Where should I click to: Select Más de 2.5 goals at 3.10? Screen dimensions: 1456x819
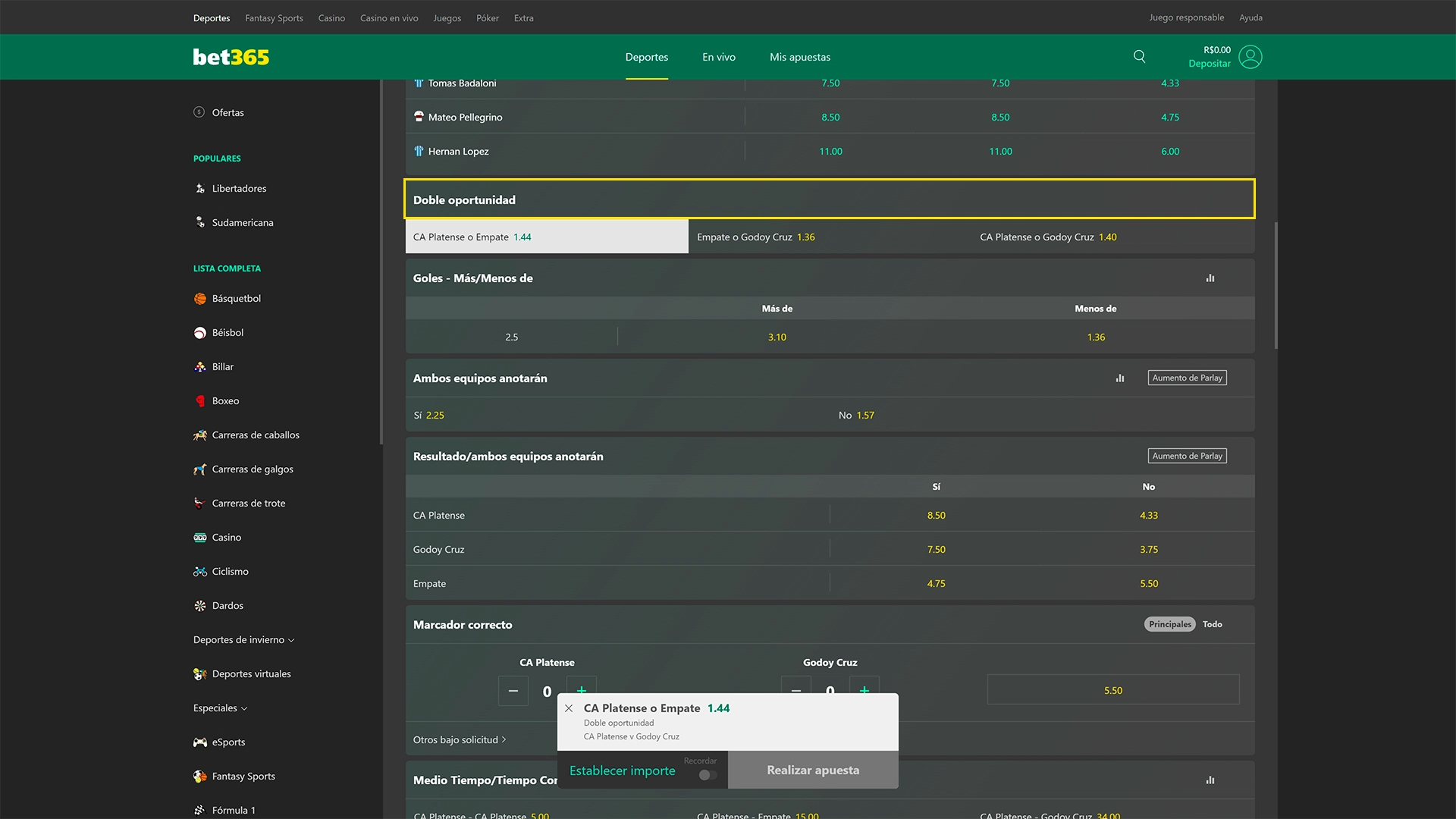[777, 337]
